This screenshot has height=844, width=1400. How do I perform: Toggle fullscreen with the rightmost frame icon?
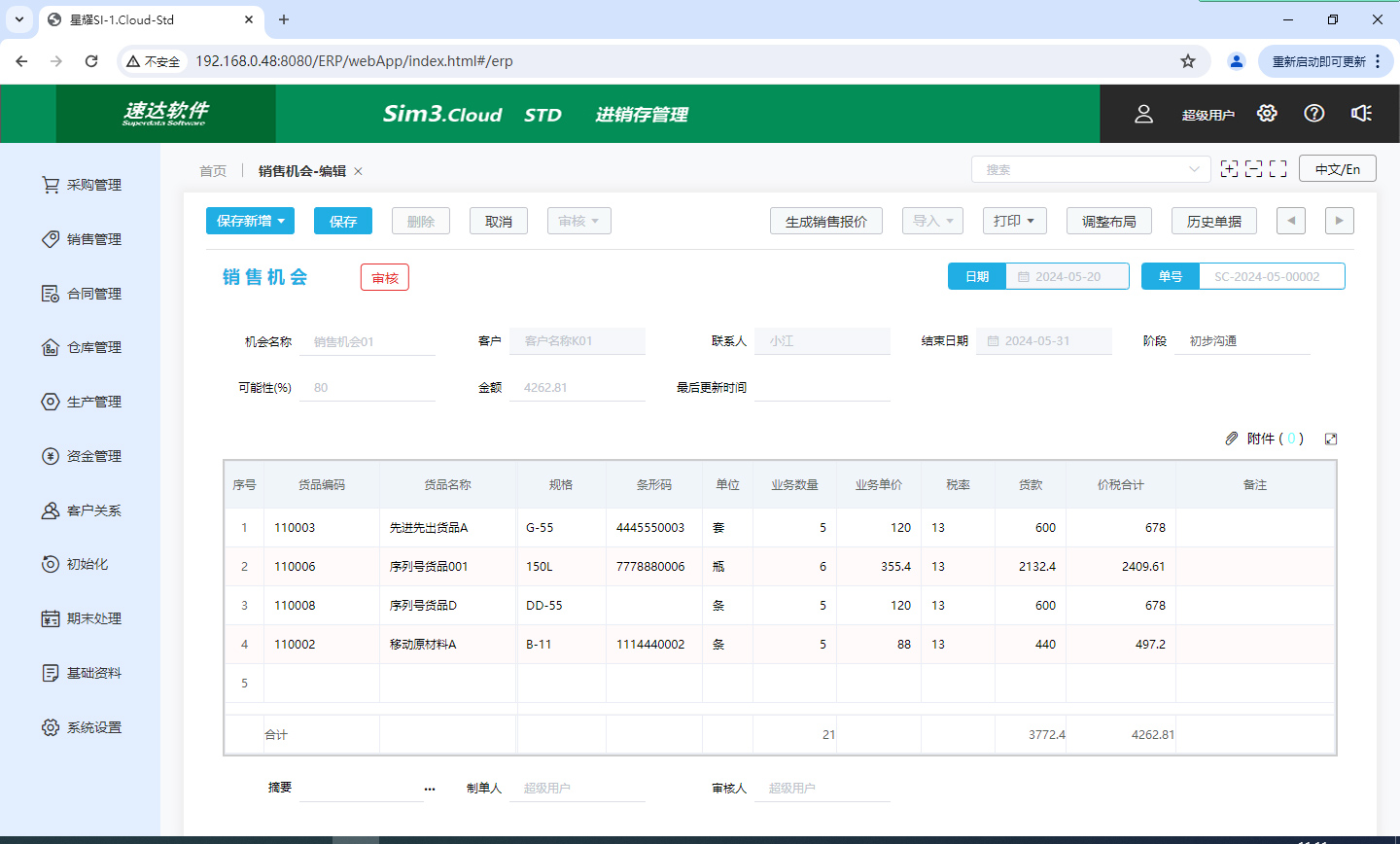point(1278,169)
